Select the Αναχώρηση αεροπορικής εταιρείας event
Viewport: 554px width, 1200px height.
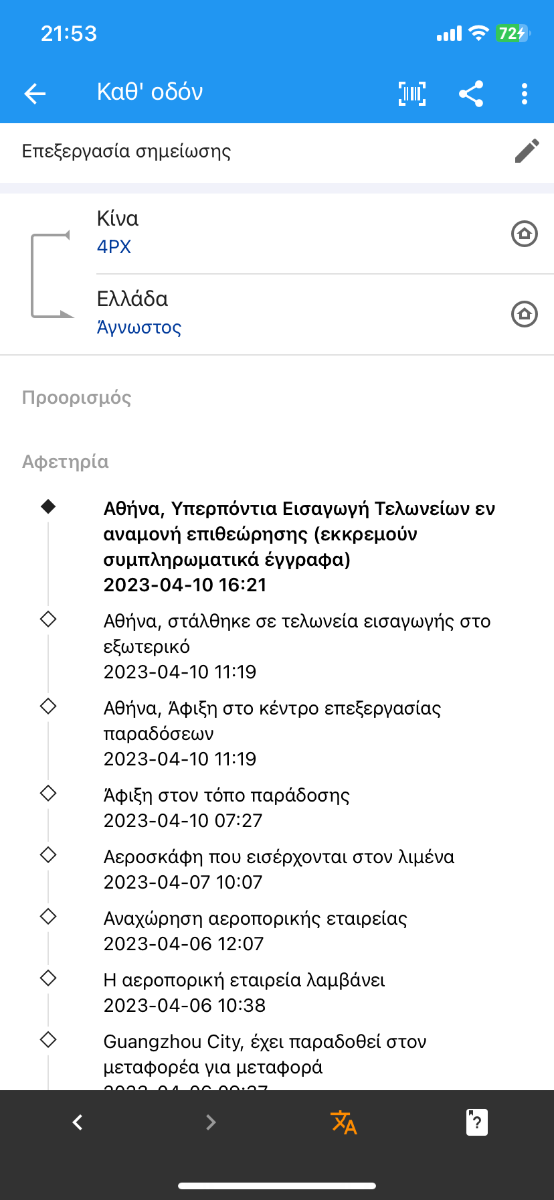click(x=255, y=930)
